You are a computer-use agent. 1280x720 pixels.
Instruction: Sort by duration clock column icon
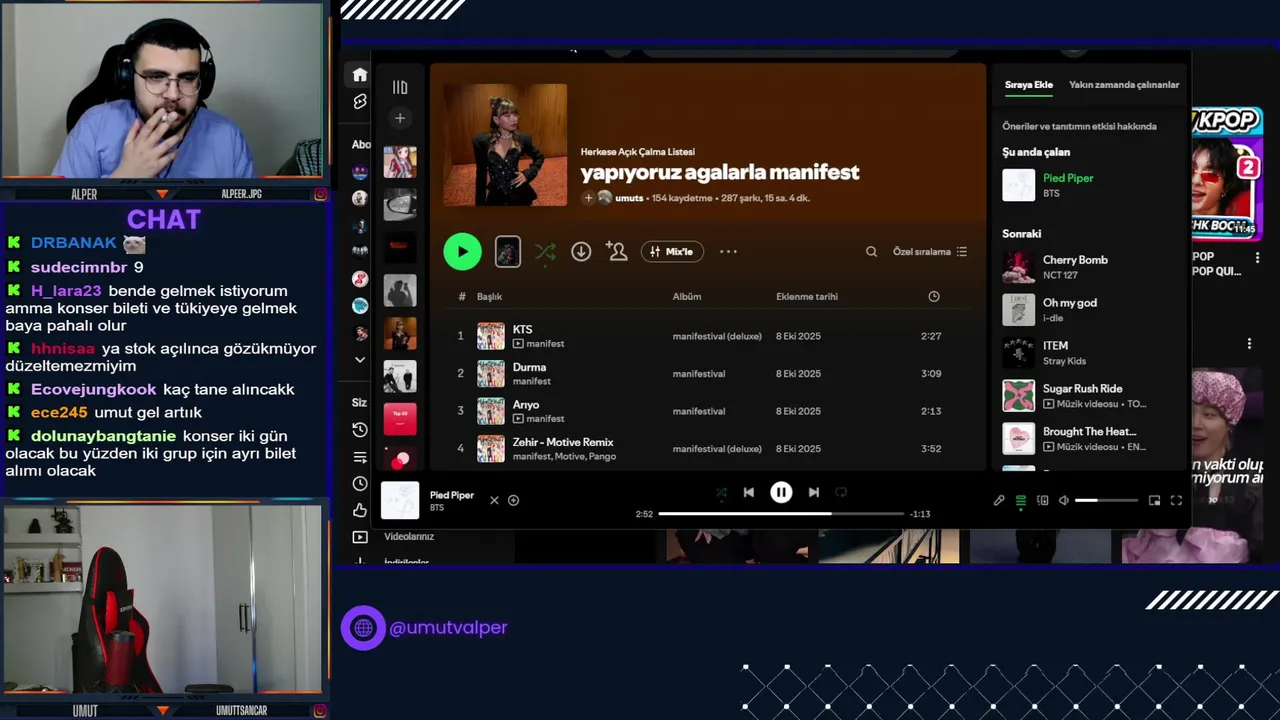point(934,297)
